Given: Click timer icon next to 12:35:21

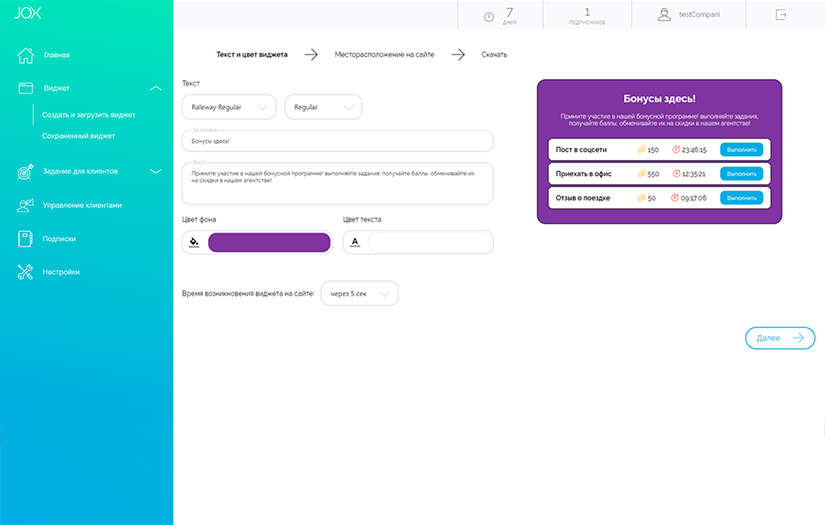Looking at the screenshot, I should tap(676, 174).
